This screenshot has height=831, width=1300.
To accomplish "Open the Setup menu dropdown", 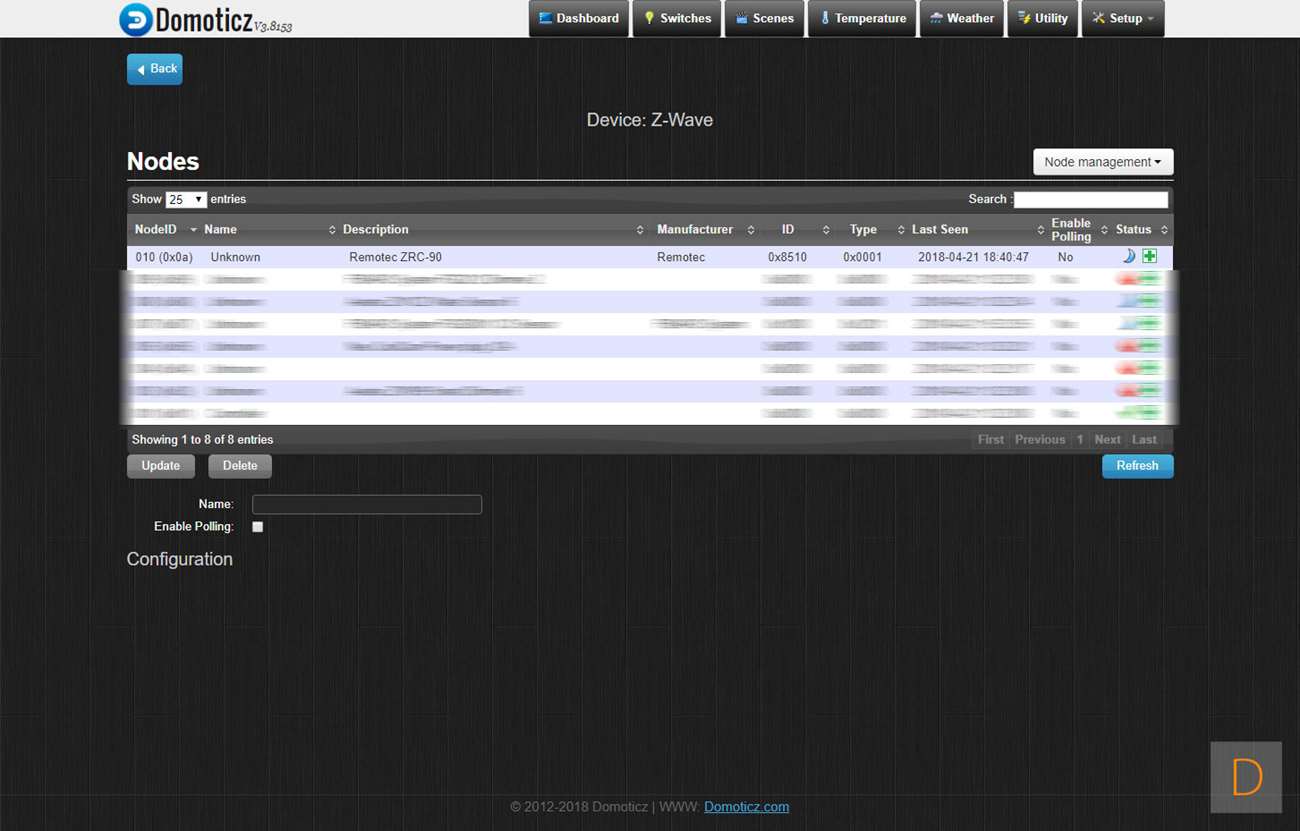I will pyautogui.click(x=1122, y=19).
